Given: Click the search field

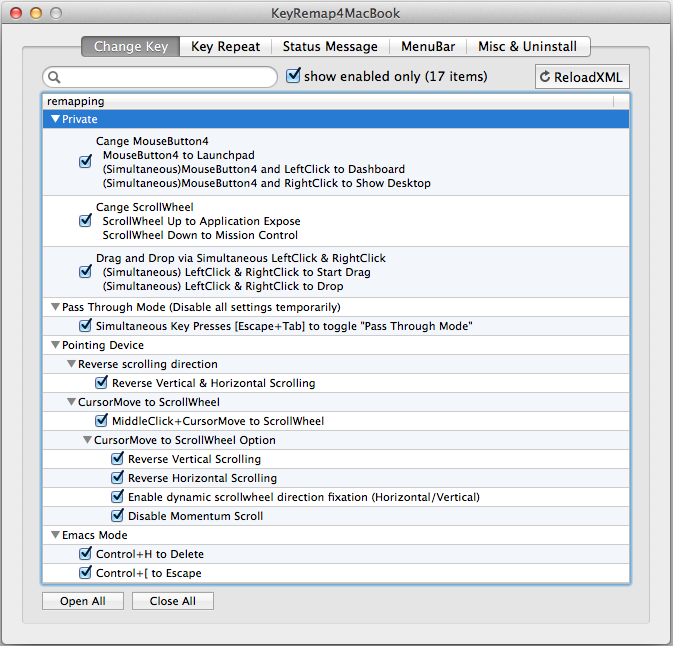Looking at the screenshot, I should pyautogui.click(x=160, y=77).
